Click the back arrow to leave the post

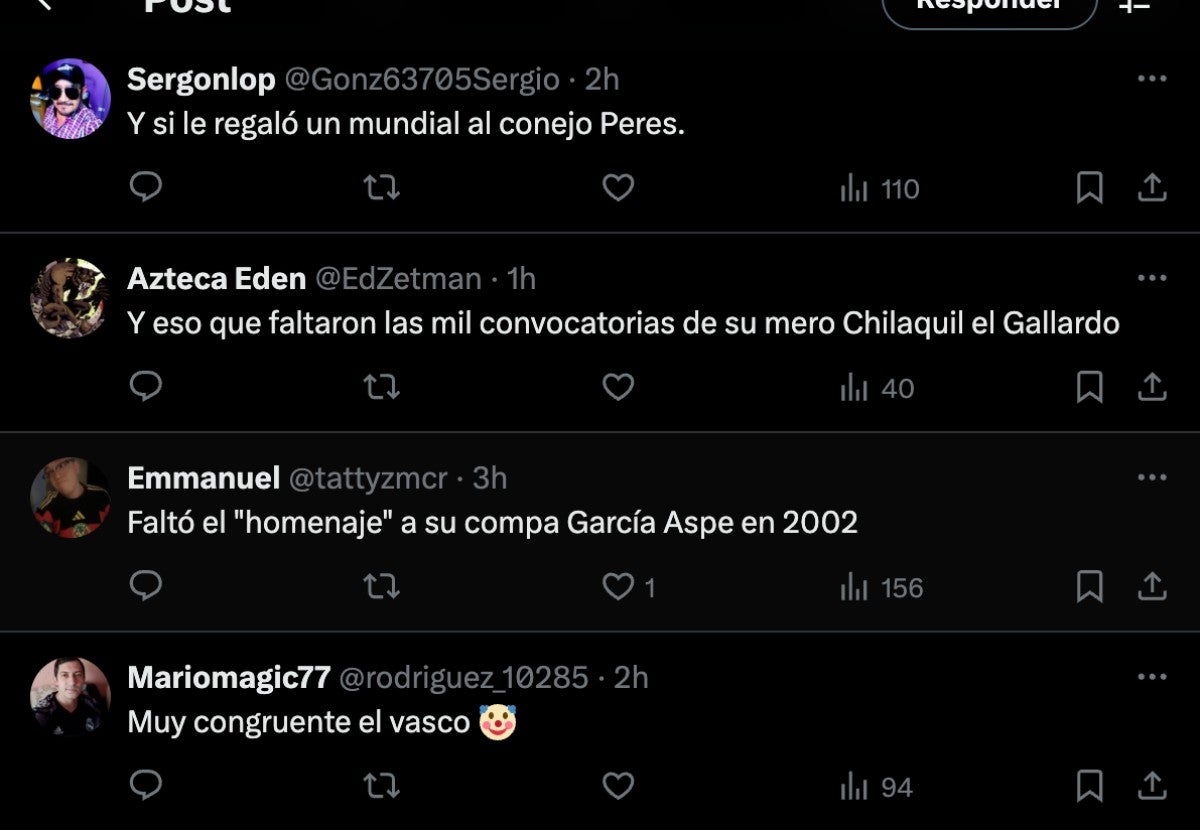pos(42,8)
